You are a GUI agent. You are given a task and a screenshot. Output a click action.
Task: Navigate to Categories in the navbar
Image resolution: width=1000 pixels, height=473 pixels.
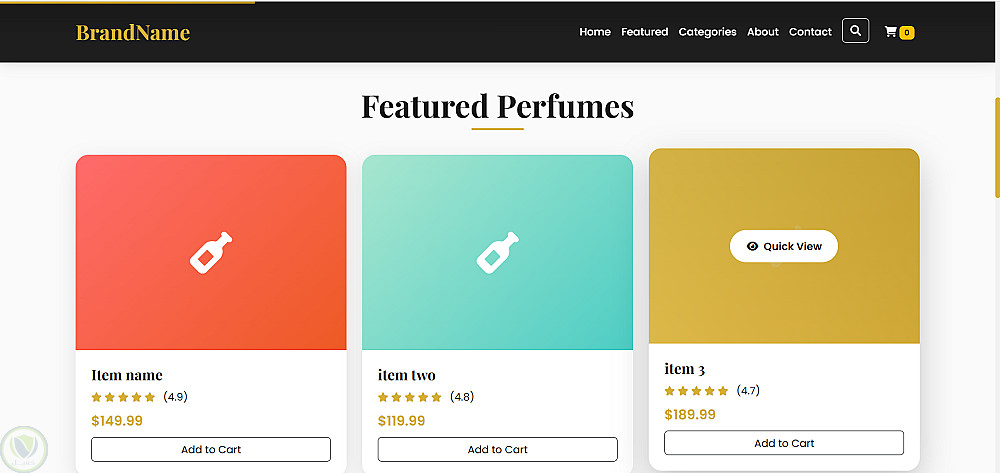tap(707, 32)
